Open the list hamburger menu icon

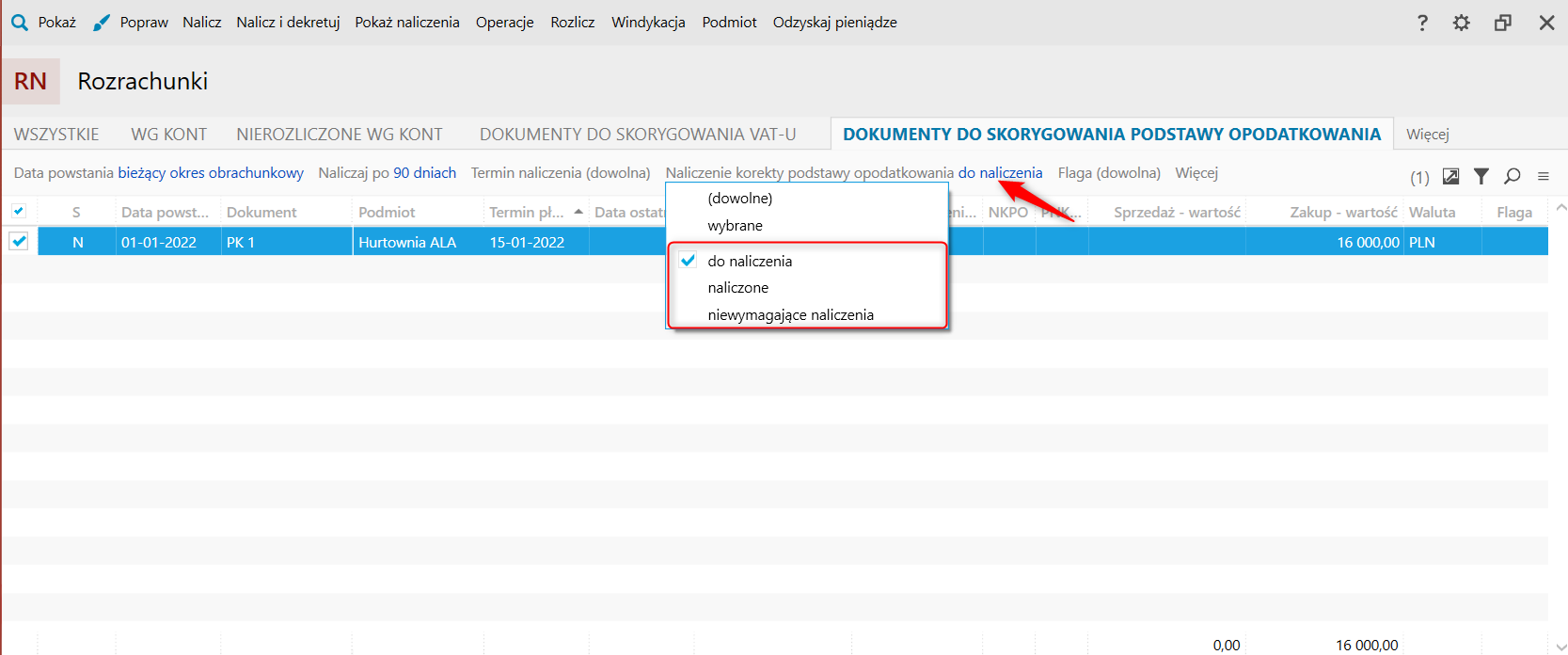[x=1544, y=176]
